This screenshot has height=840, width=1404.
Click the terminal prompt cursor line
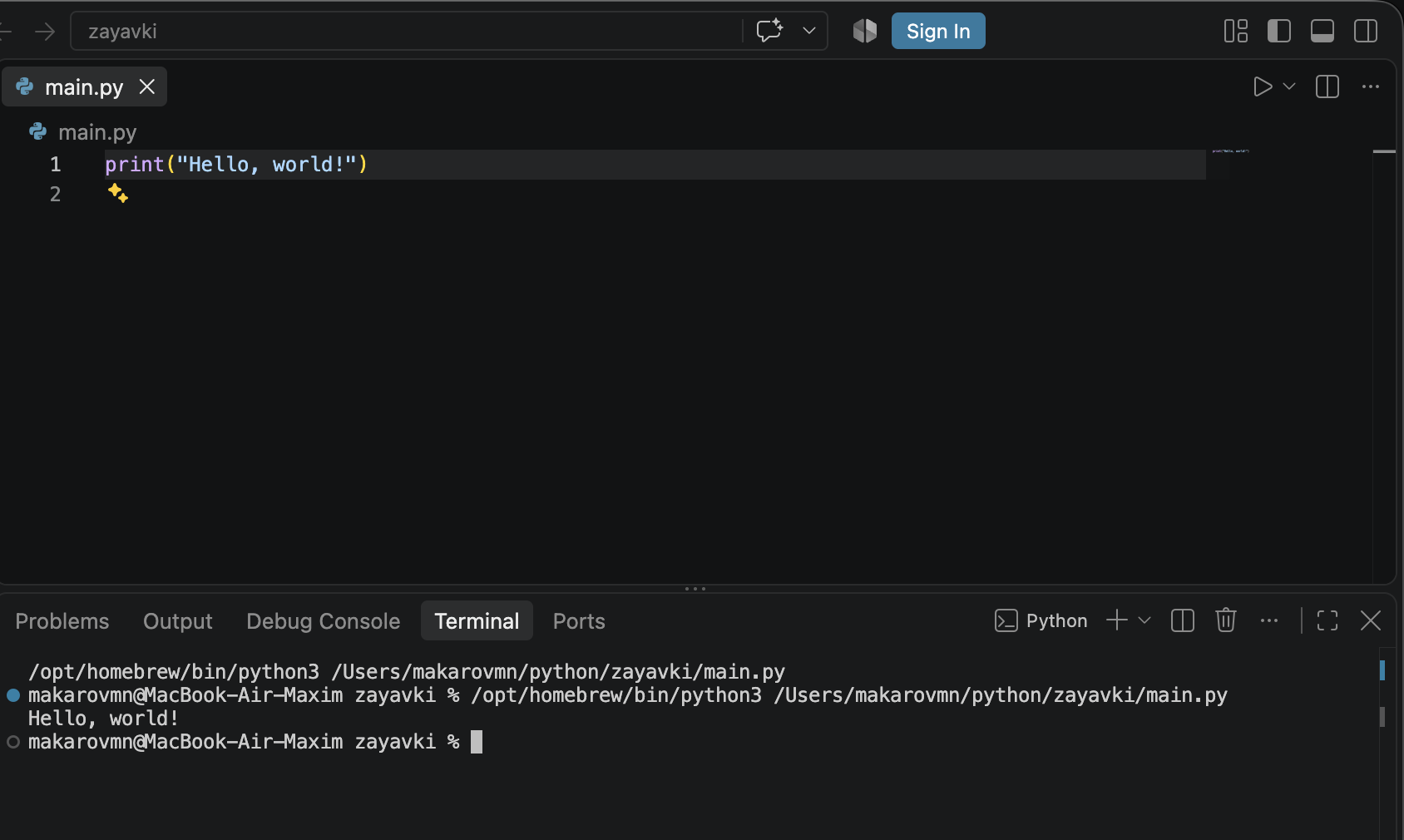click(x=255, y=742)
